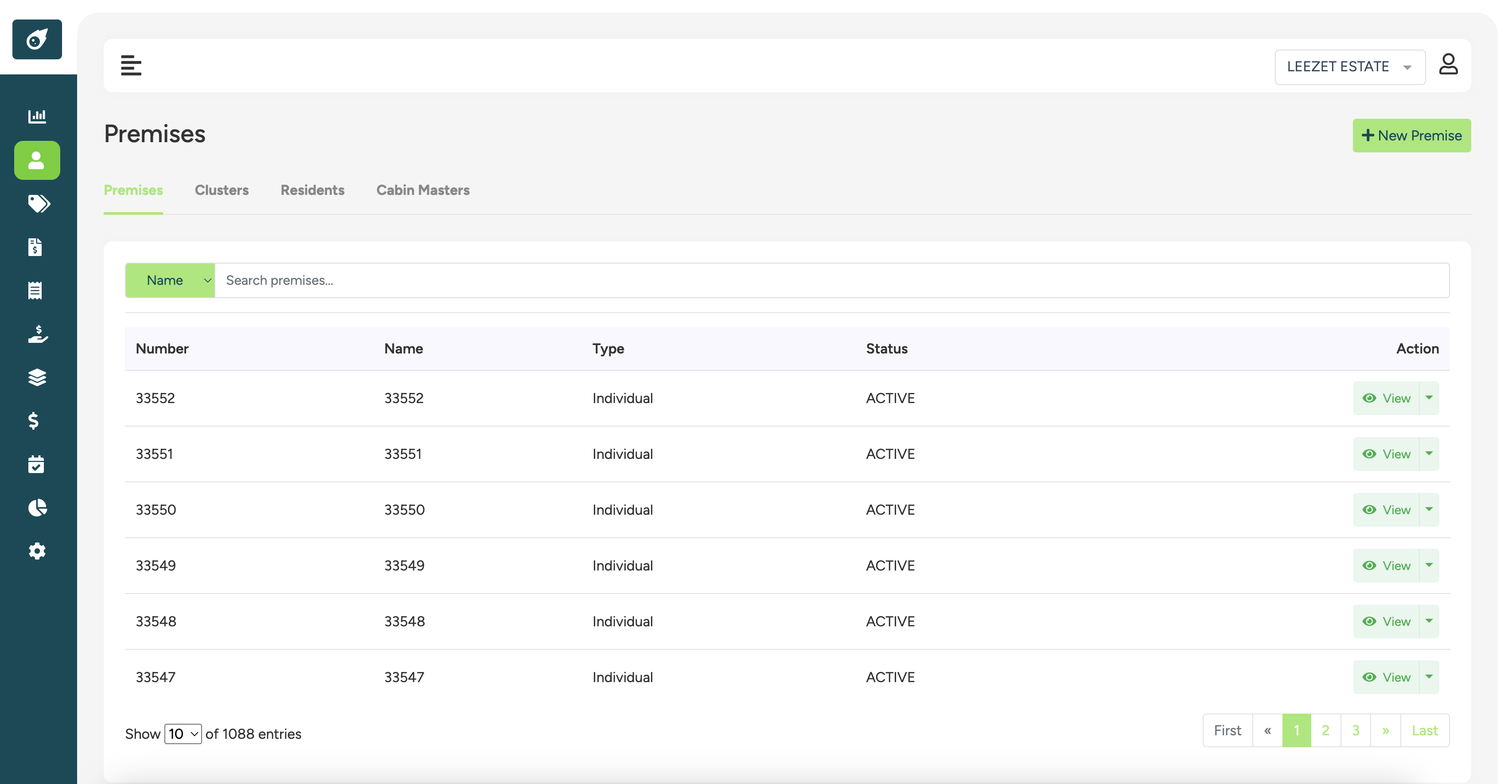
Task: Expand action dropdown arrow for 33549
Action: (1429, 566)
